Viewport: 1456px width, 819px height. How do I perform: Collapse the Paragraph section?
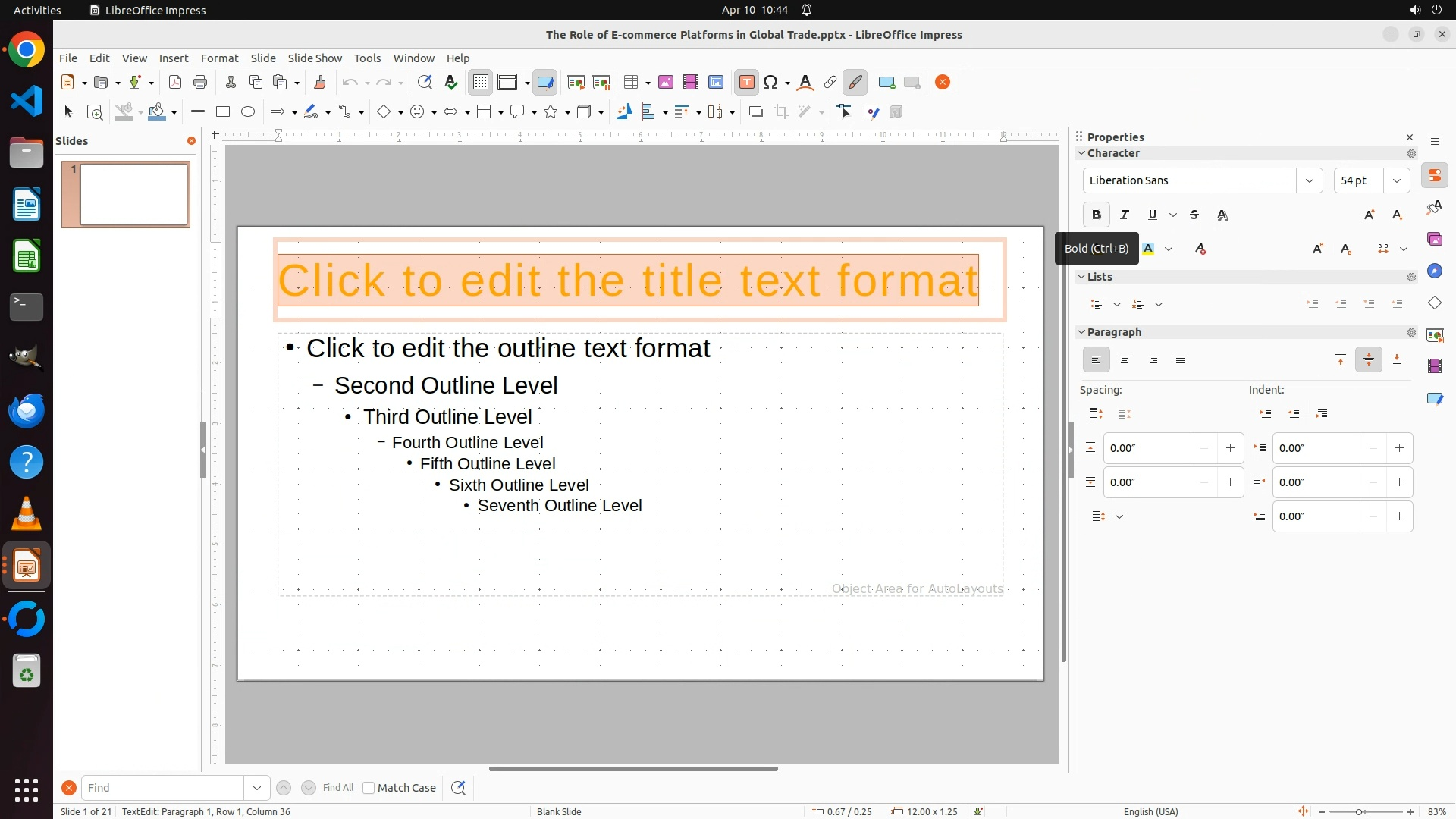coord(1081,332)
